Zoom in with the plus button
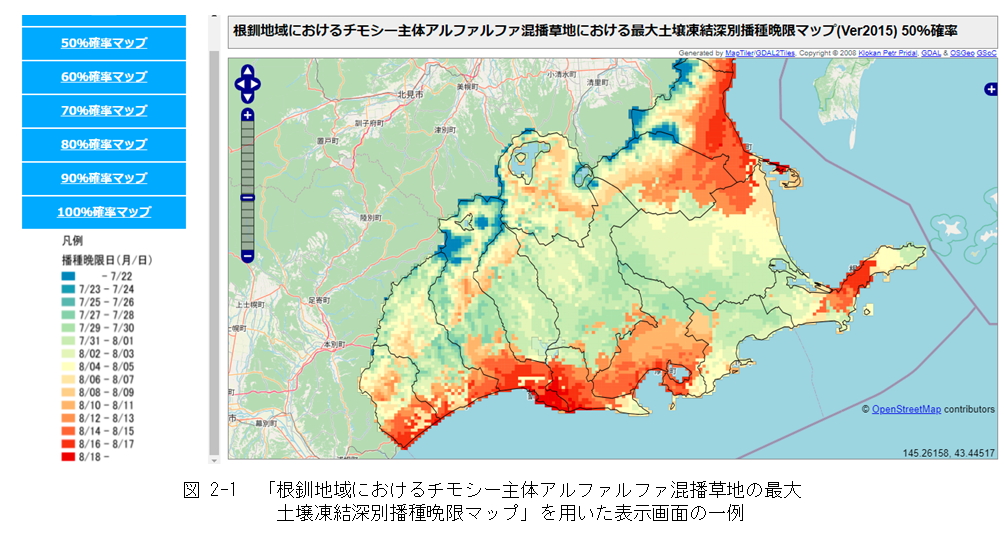Image resolution: width=1004 pixels, height=535 pixels. click(x=247, y=115)
